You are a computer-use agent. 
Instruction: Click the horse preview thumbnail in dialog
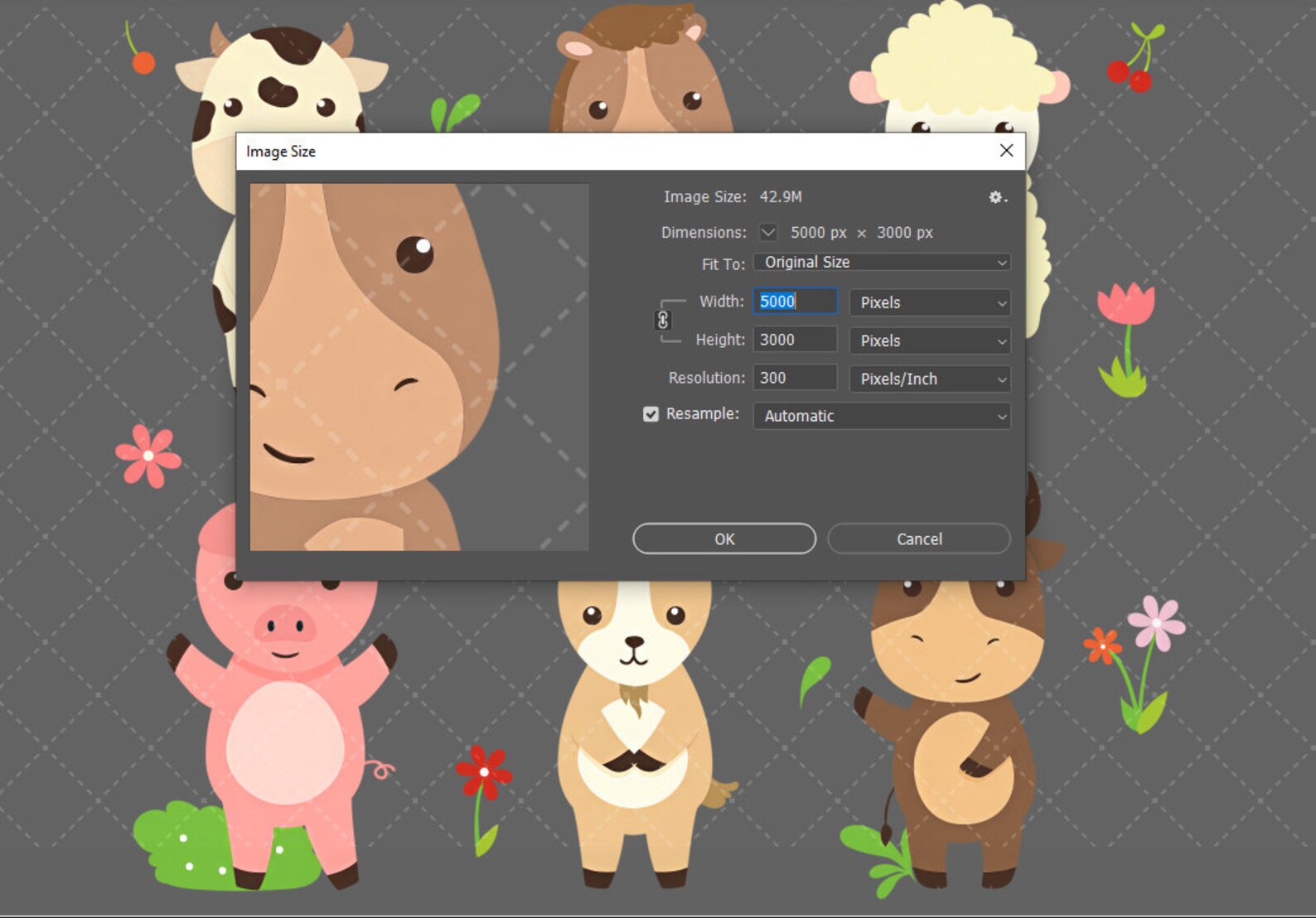pos(419,367)
